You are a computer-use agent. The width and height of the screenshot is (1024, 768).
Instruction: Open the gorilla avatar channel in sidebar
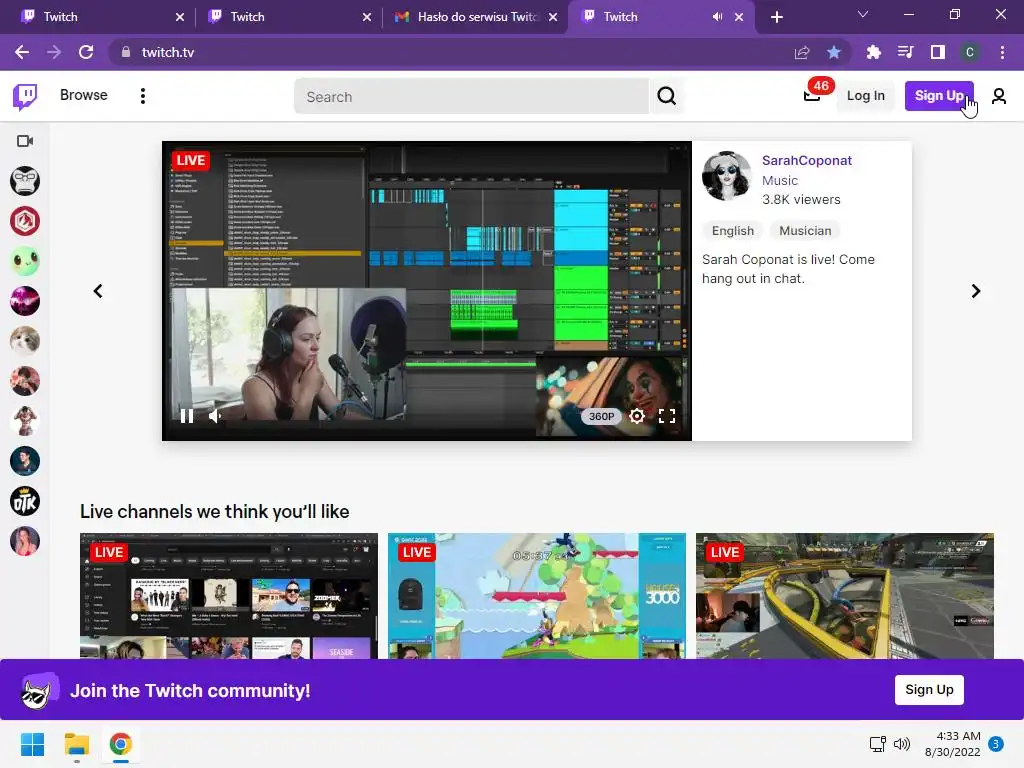point(25,181)
